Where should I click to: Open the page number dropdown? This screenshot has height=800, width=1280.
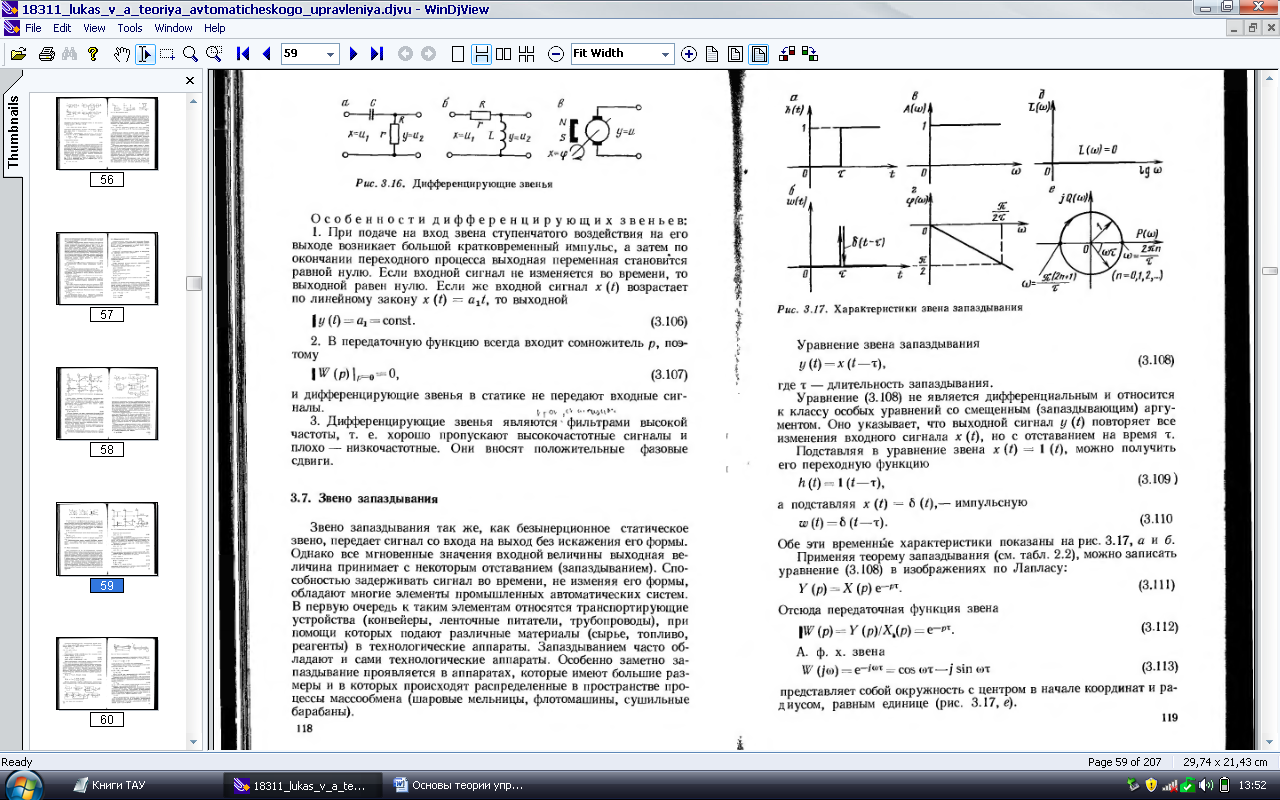point(331,54)
